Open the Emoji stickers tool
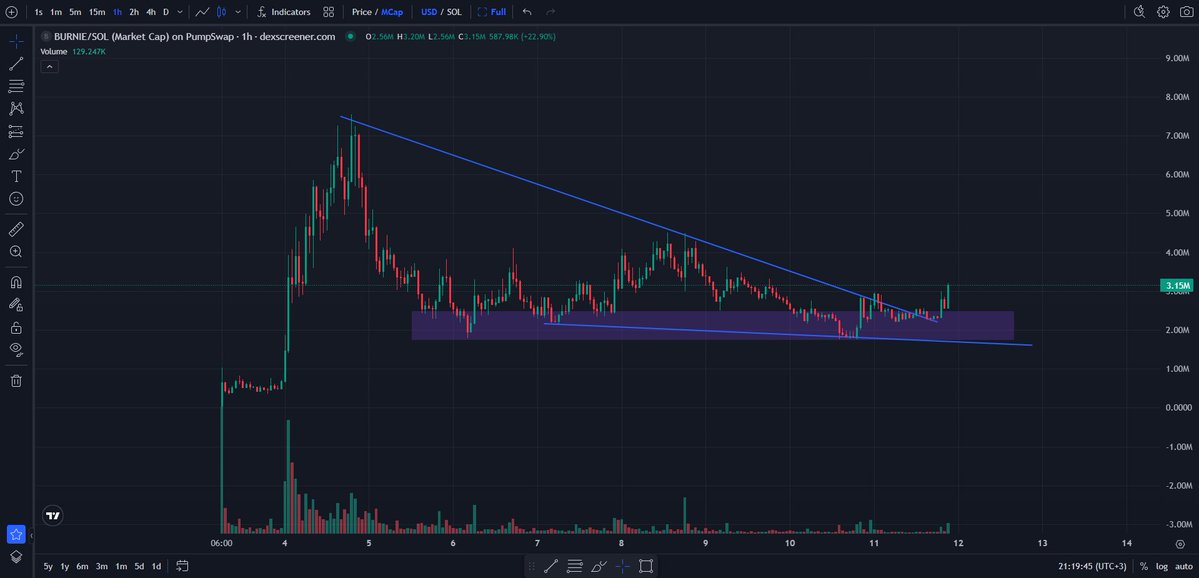 (x=16, y=199)
